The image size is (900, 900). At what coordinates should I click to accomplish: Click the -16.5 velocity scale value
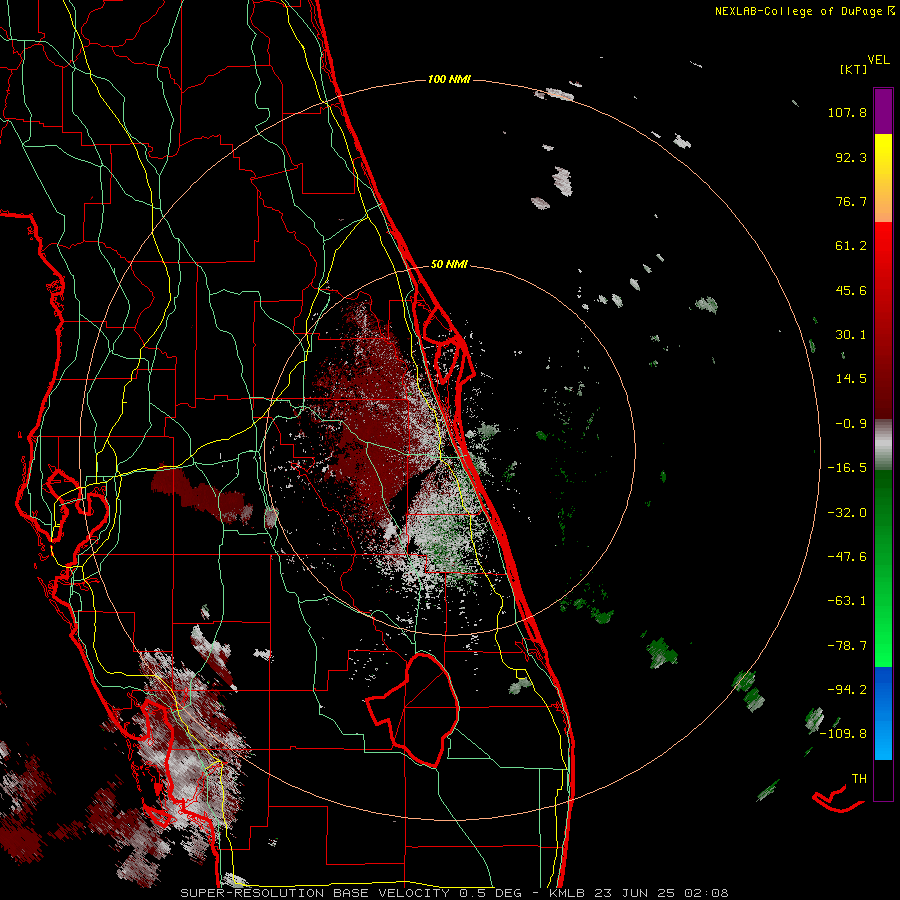coord(847,468)
